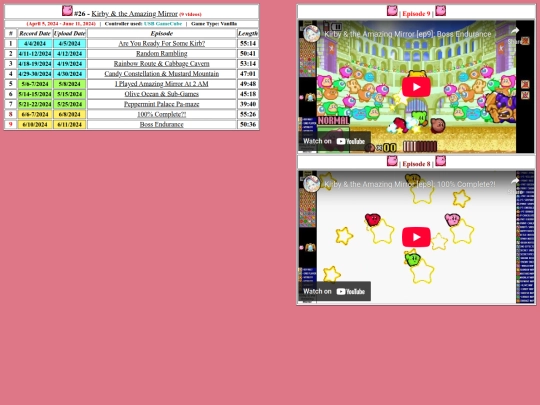Select upload date cell '4/19/2024'
Image resolution: width=540 pixels, height=405 pixels.
pos(70,64)
